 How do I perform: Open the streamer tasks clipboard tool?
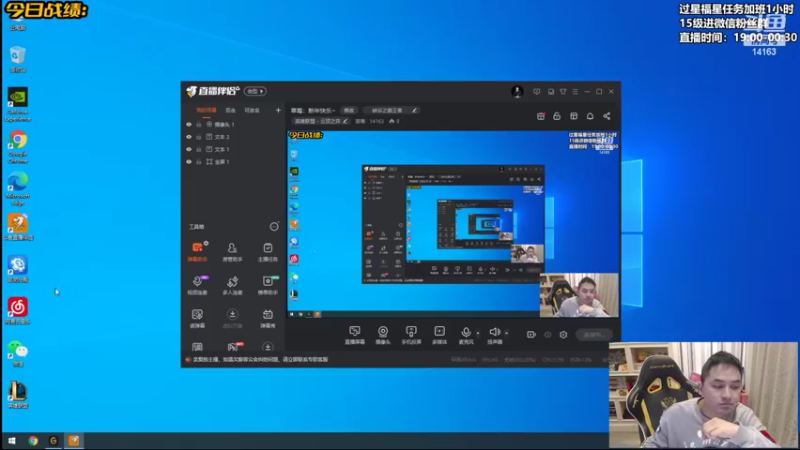pyautogui.click(x=267, y=252)
